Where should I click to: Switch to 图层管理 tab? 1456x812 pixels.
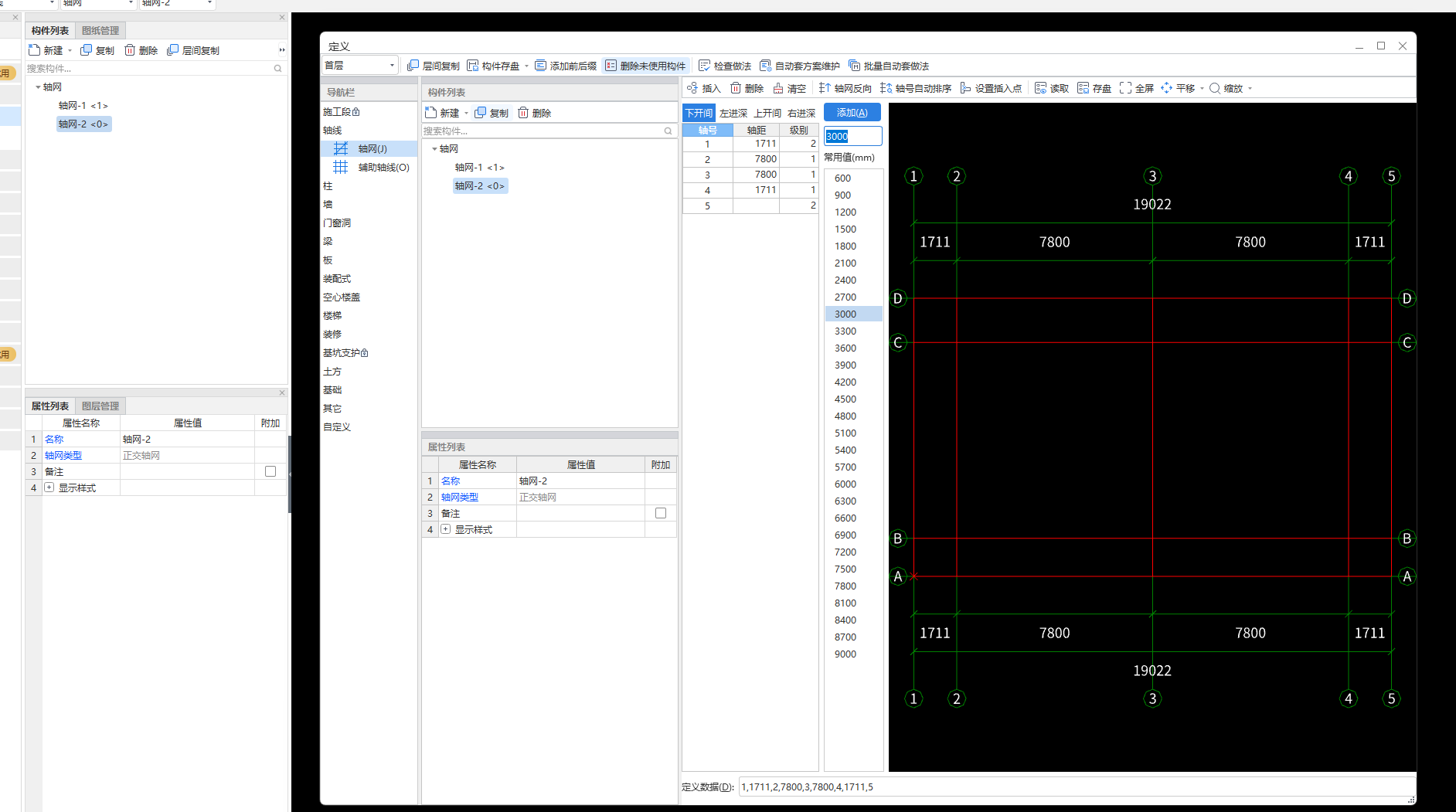100,406
